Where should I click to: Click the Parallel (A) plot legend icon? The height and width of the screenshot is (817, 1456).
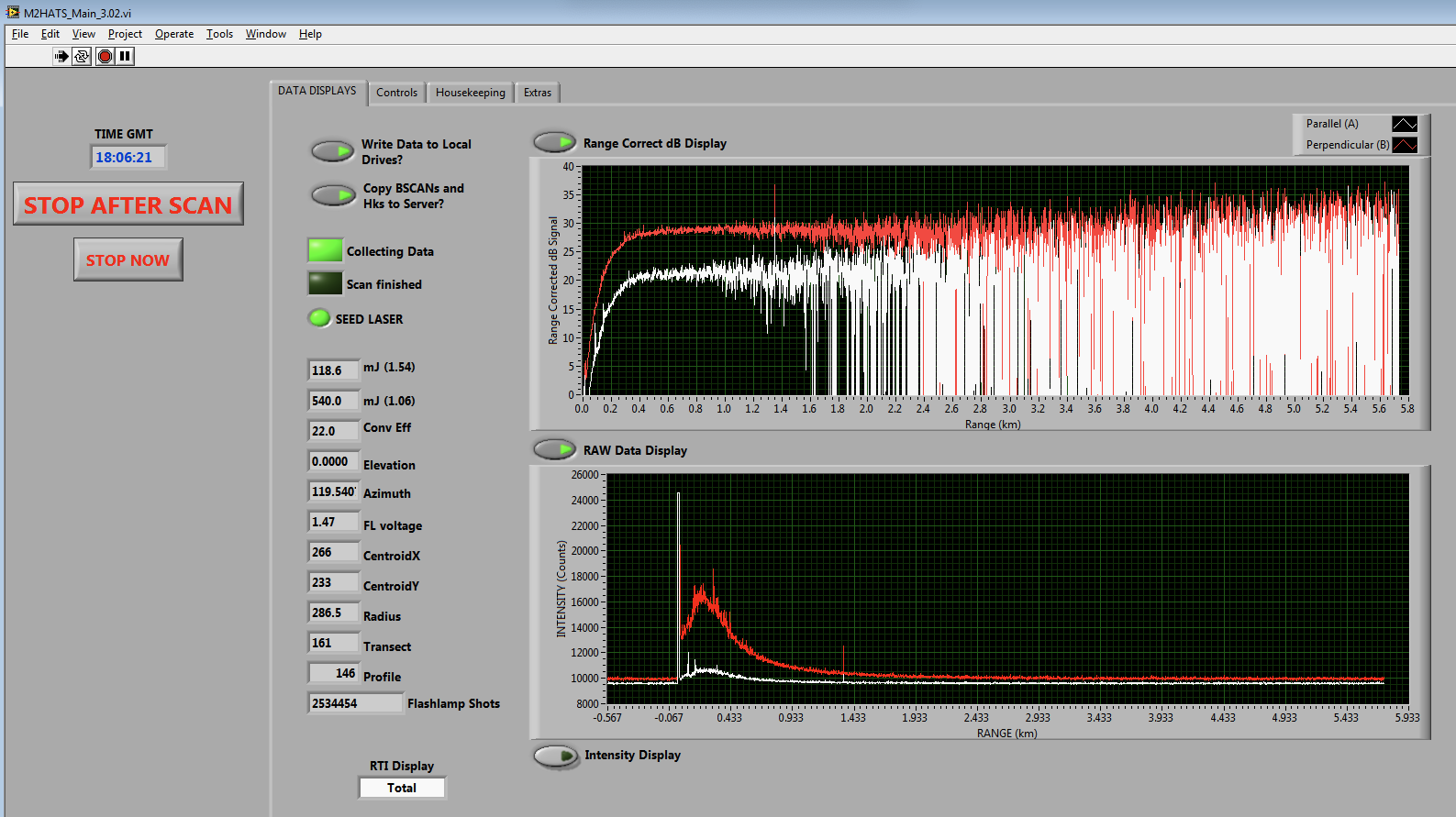1404,124
